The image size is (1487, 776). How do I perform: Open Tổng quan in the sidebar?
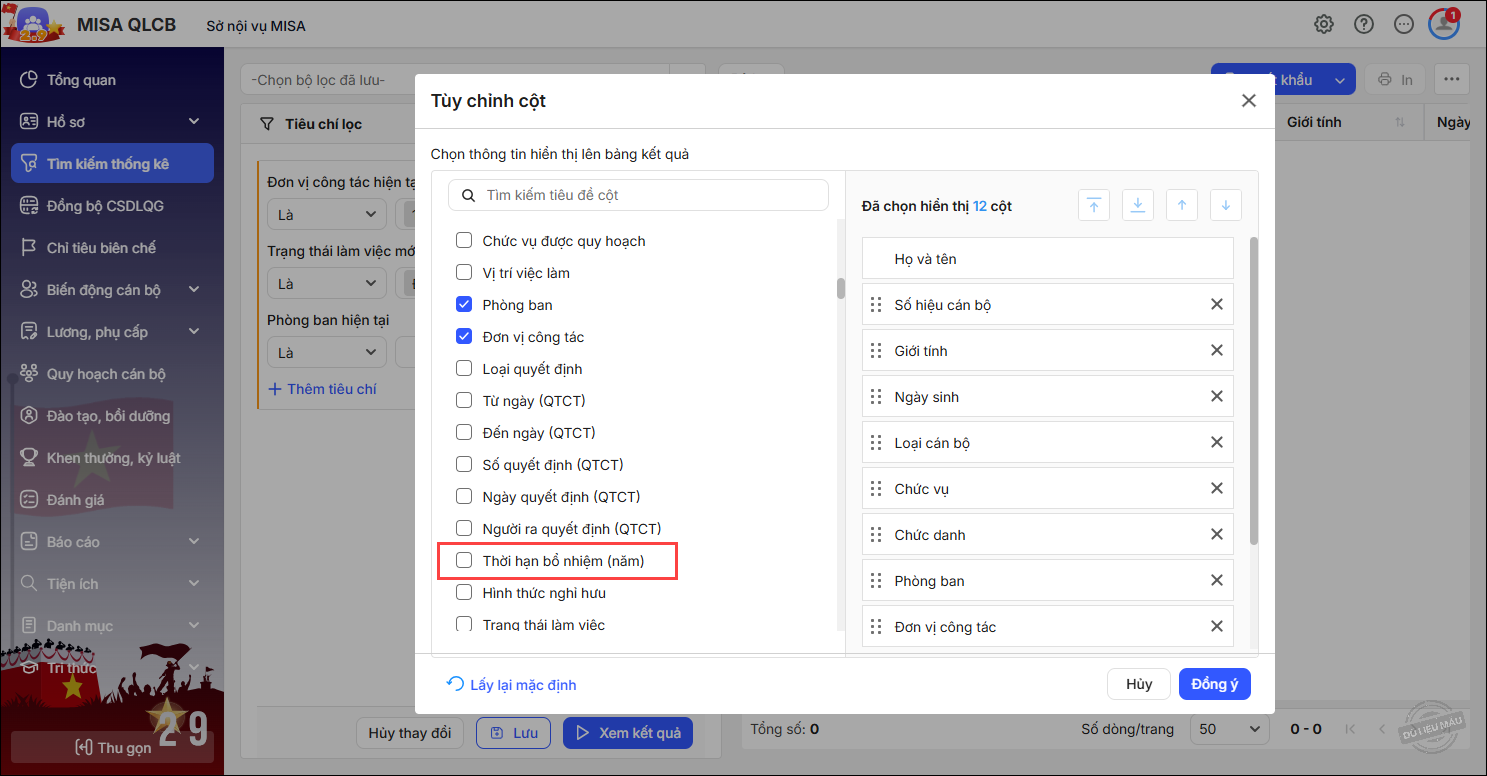tap(81, 80)
